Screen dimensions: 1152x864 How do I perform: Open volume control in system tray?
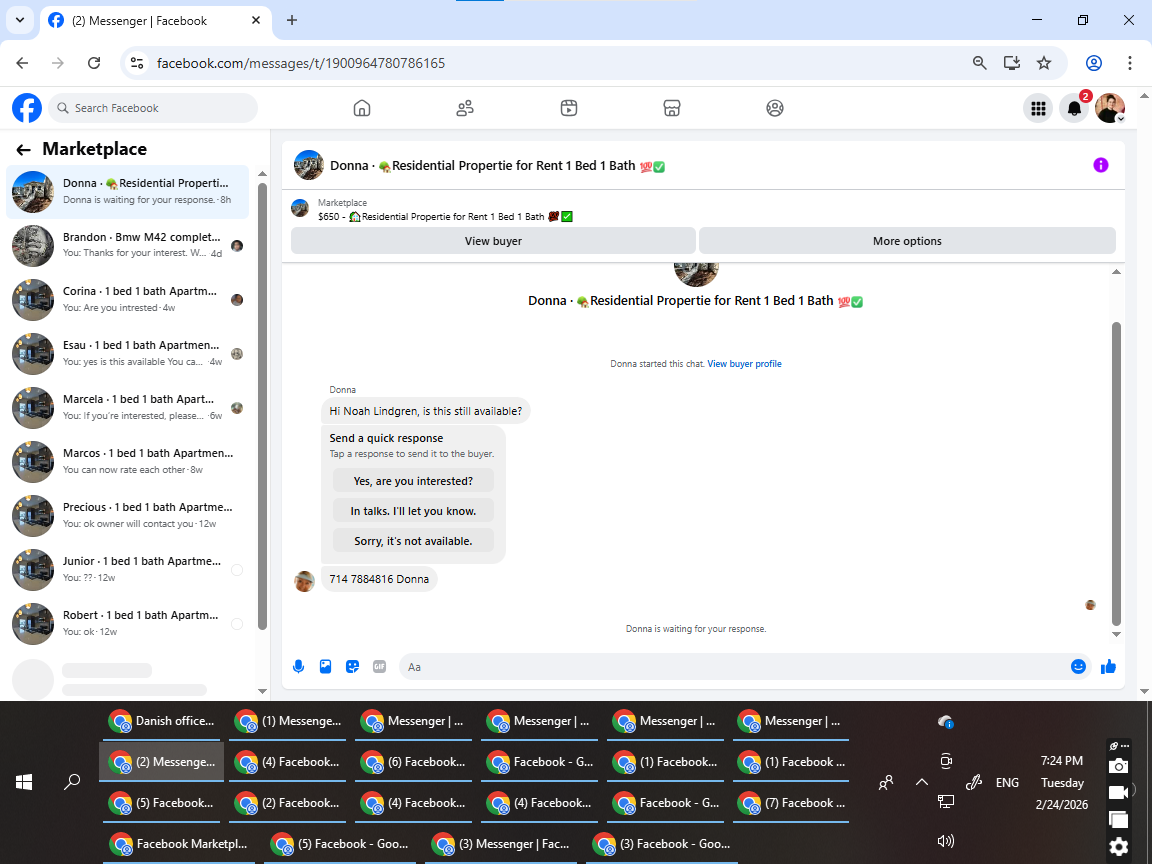coord(946,841)
